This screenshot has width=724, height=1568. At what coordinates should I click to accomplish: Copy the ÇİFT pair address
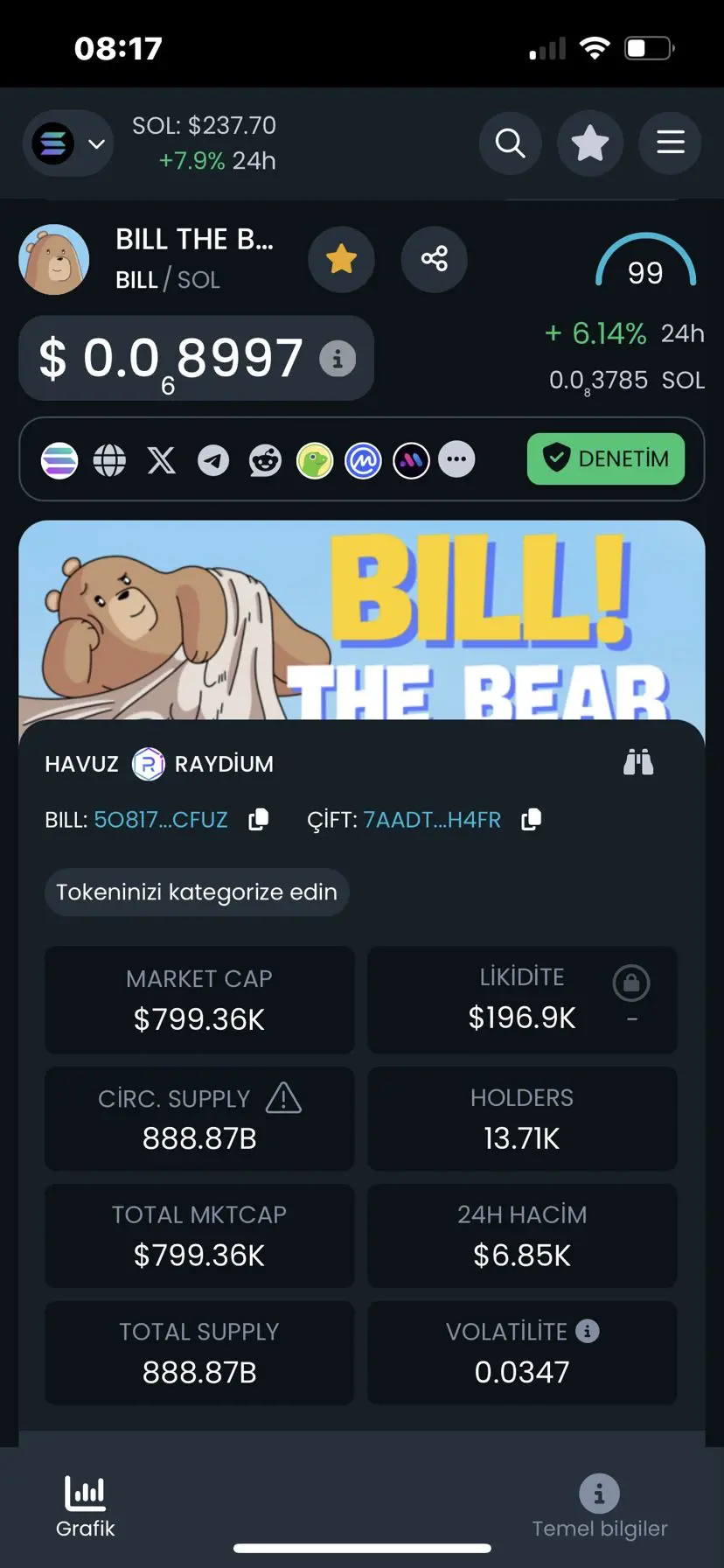[531, 820]
